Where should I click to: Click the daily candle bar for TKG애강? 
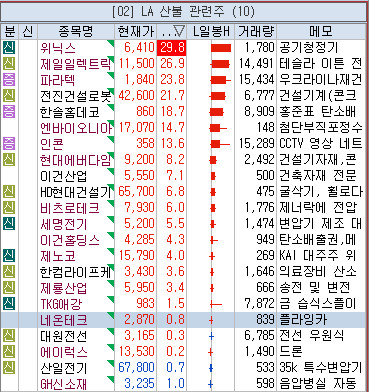216,304
